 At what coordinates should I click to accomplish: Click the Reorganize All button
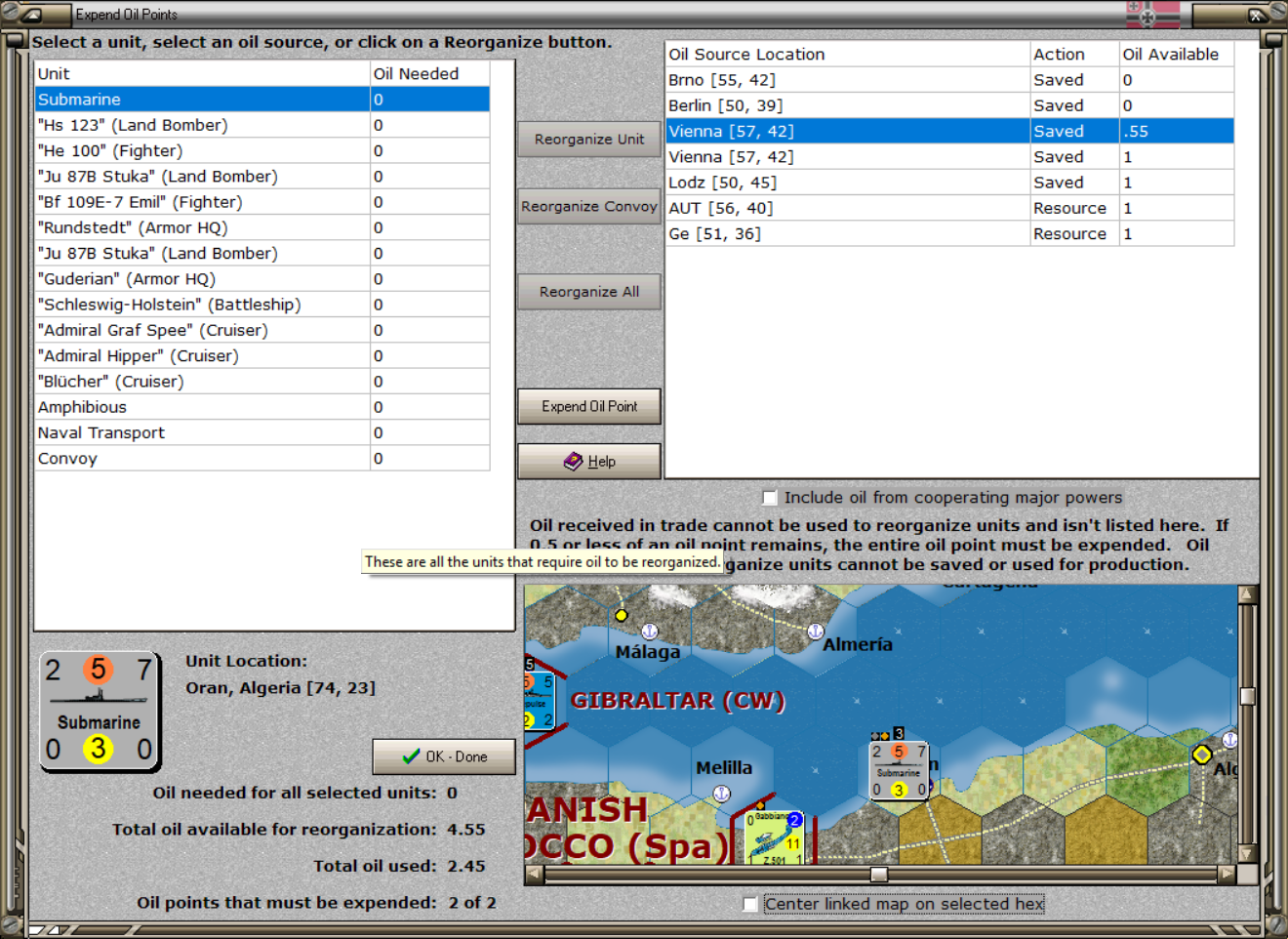pos(589,292)
